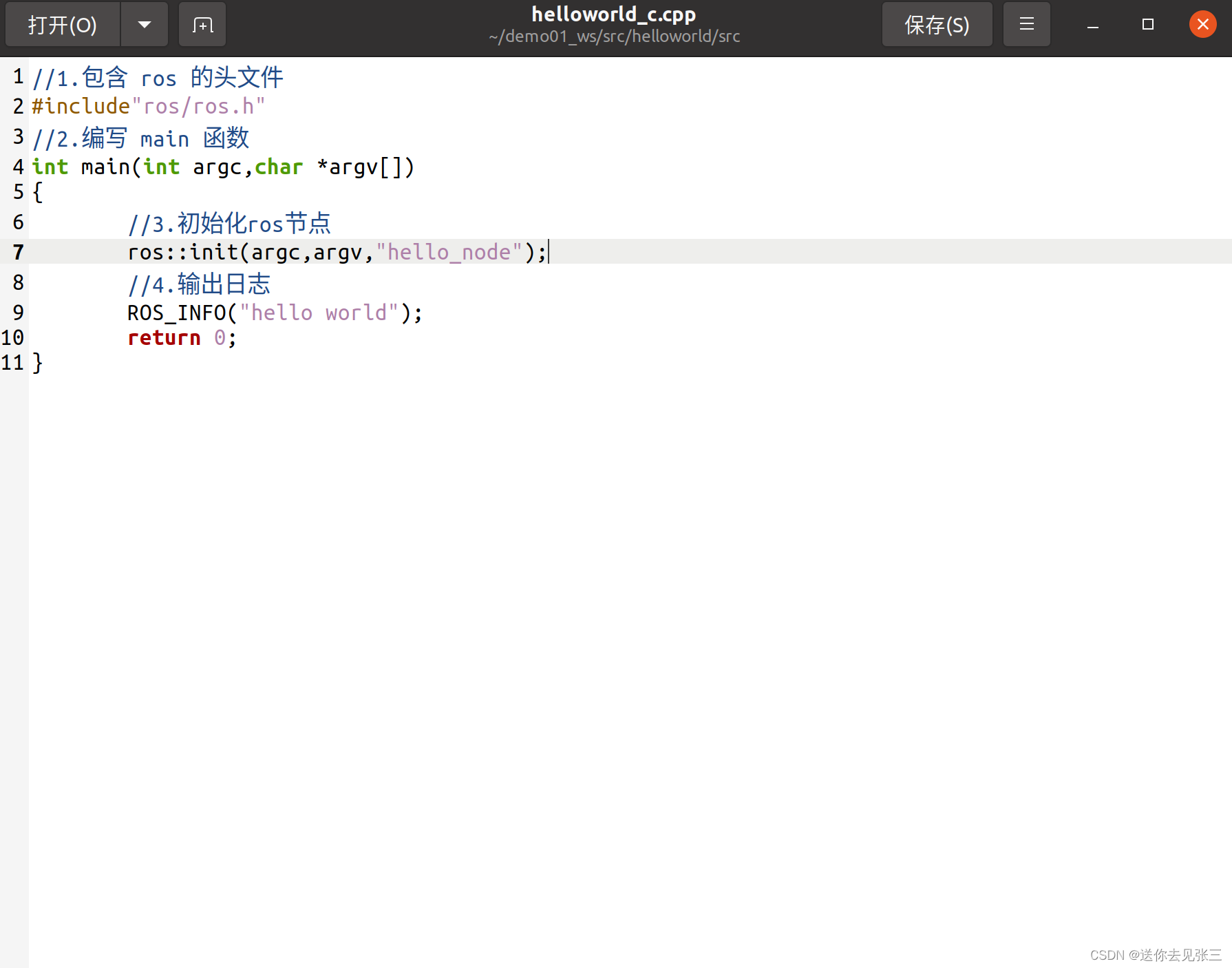Click the #include"ros/ros.h" line

(149, 107)
